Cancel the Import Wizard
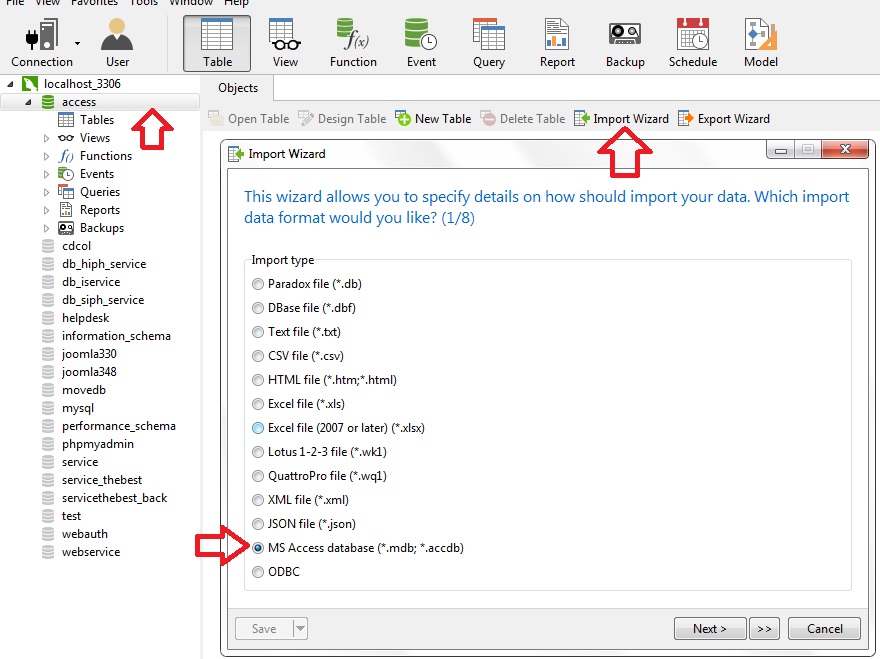 click(x=824, y=629)
